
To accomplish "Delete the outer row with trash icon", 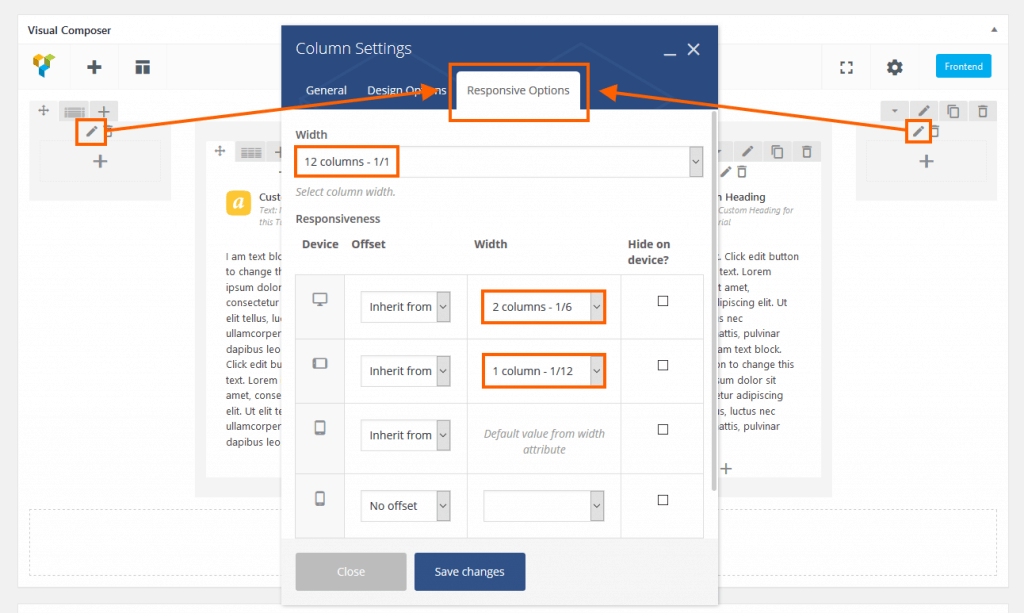I will (x=983, y=112).
